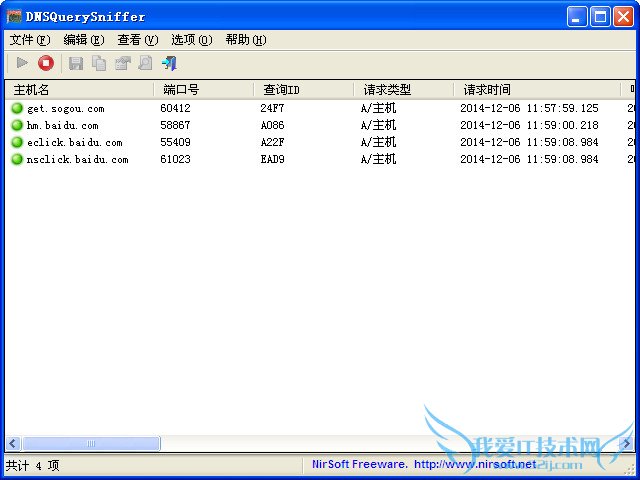Click the start capture play icon
The height and width of the screenshot is (480, 640).
pos(22,63)
